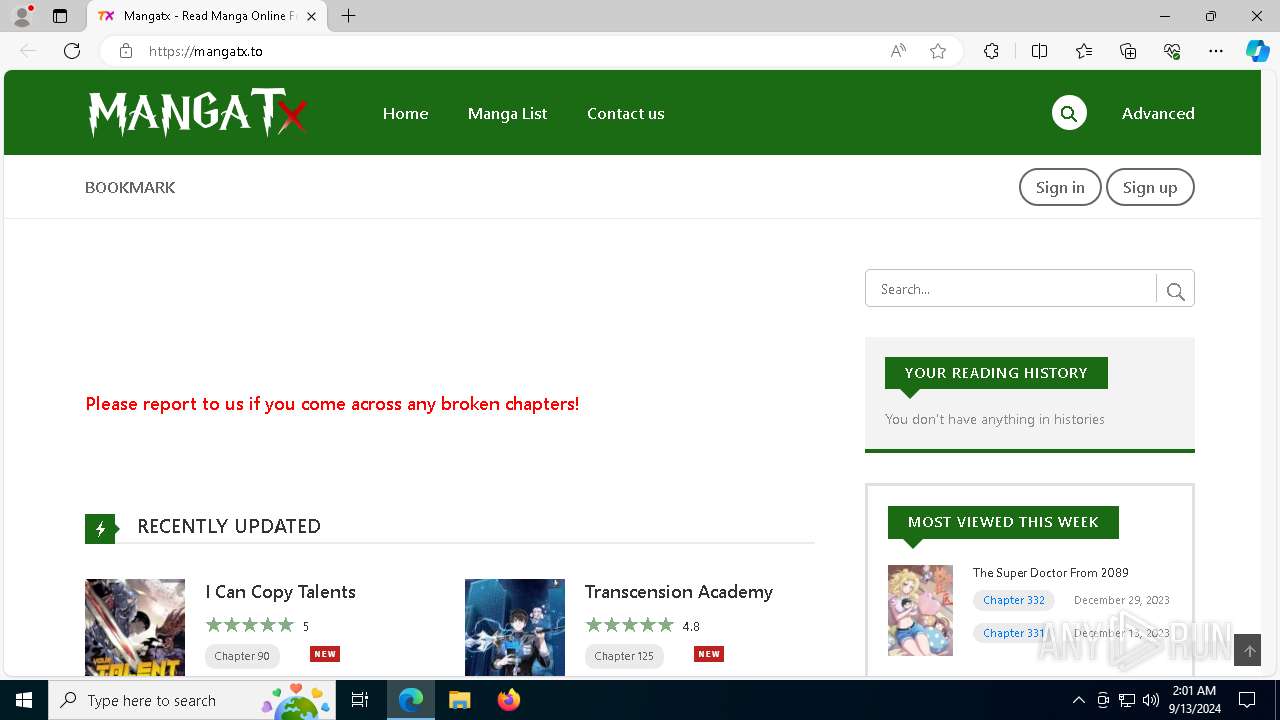Toggle Split screen icon
Screen dimensions: 1280x720
pyautogui.click(x=1039, y=51)
